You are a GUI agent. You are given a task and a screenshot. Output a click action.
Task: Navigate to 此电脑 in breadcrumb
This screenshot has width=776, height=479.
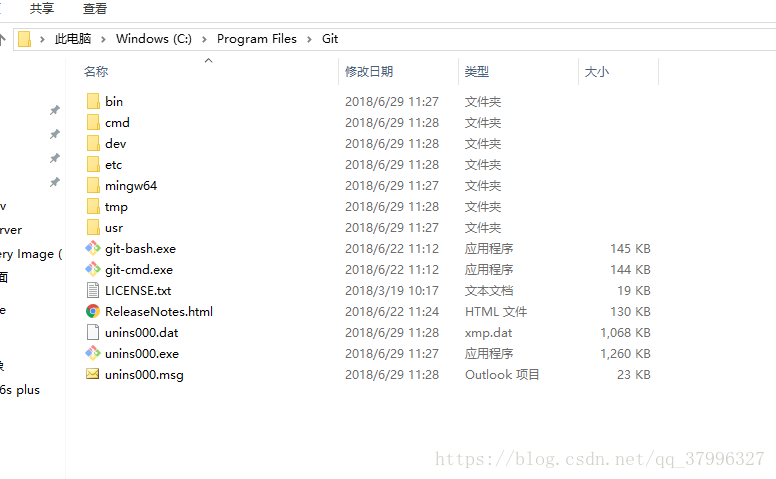(73, 39)
